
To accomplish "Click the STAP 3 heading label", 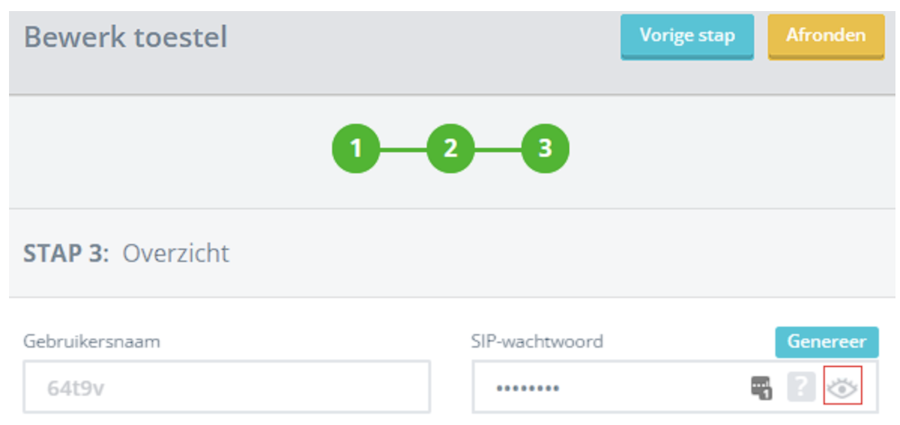I will pos(67,253).
